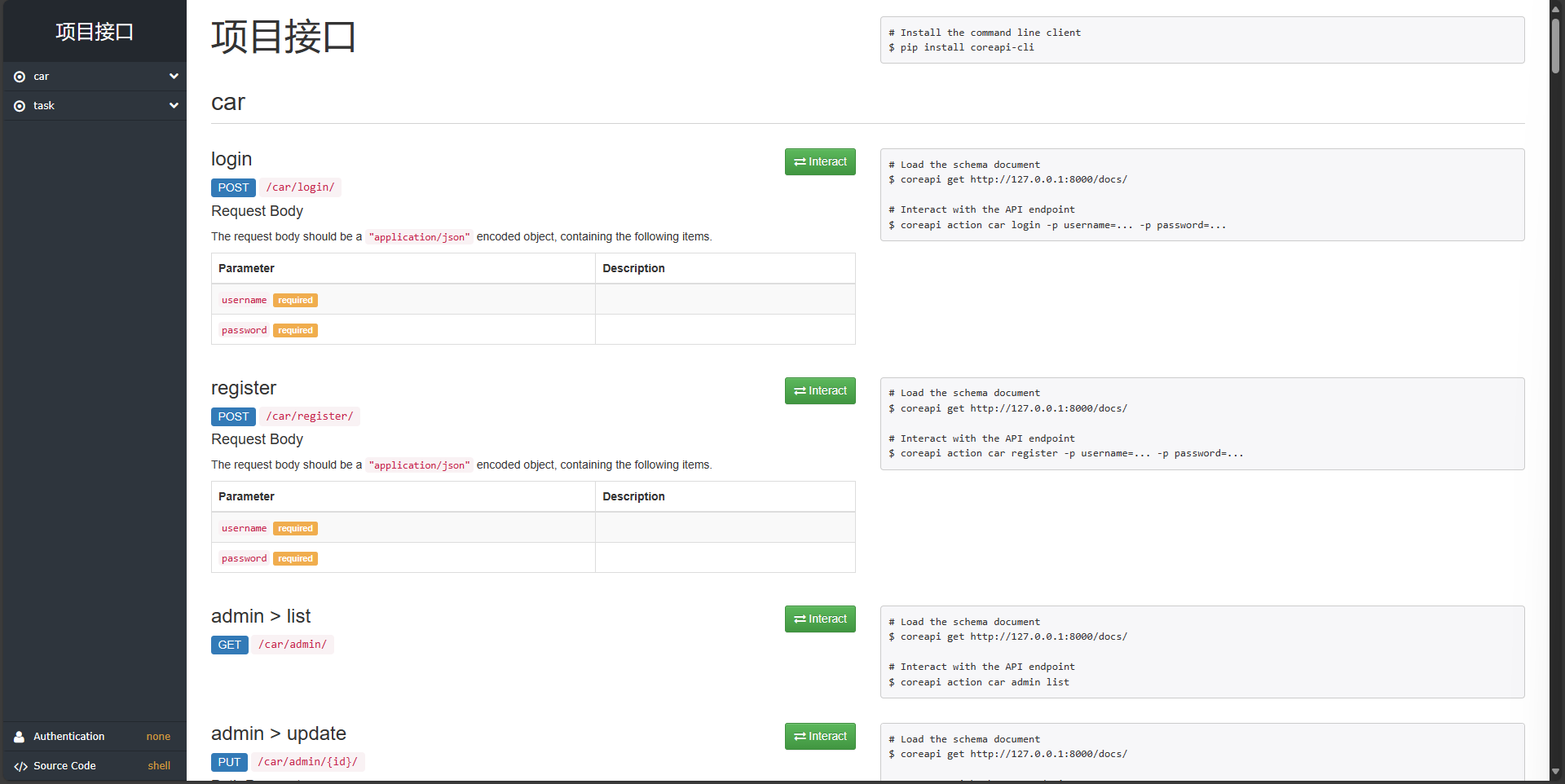Expand the car sidebar chevron
This screenshot has width=1565, height=784.
coord(174,76)
